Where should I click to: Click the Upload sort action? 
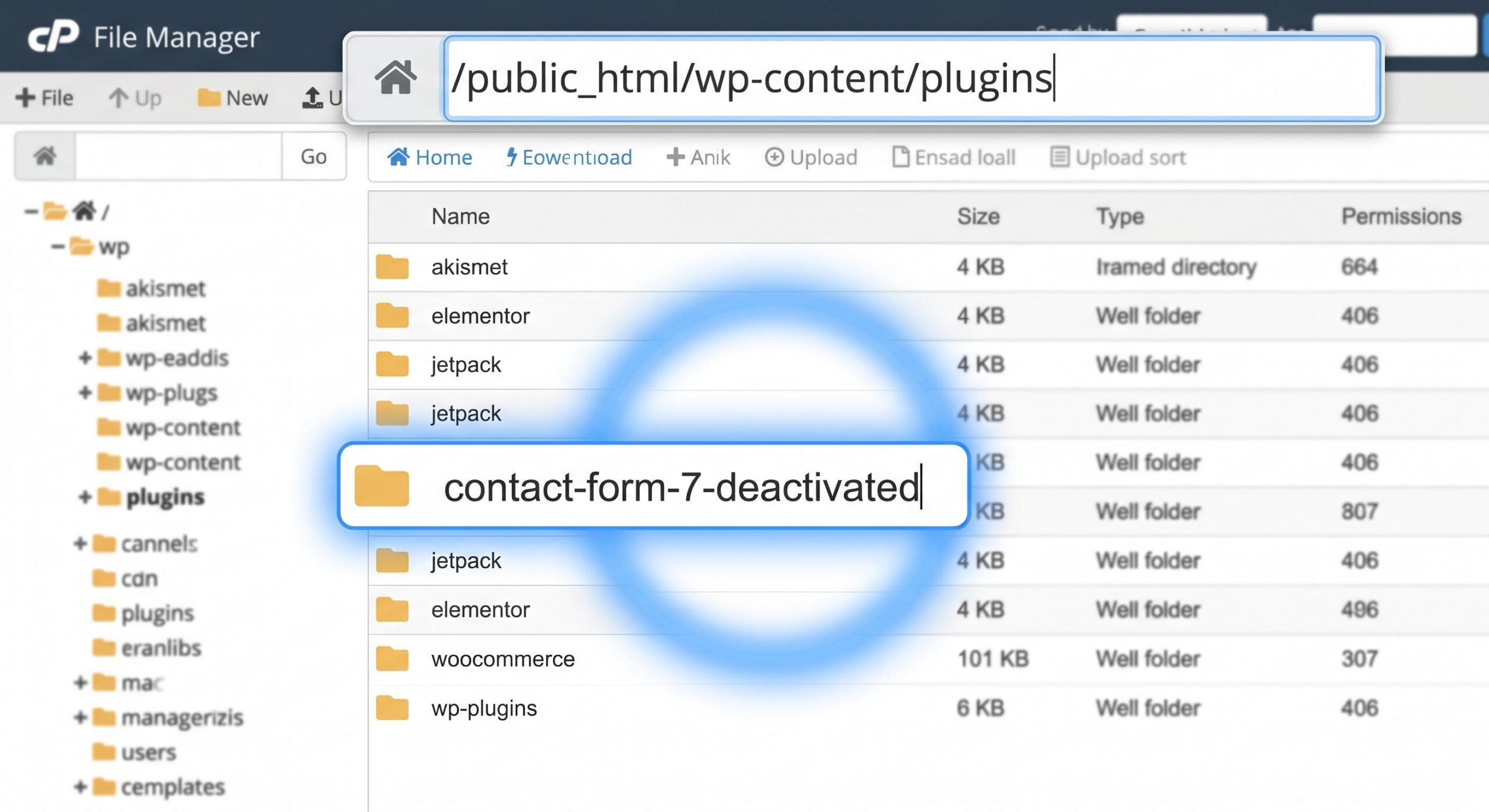click(1118, 157)
